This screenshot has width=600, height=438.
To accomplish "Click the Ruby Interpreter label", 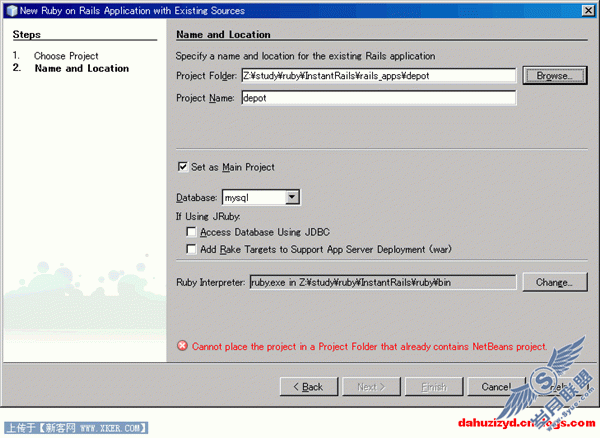I will 210,282.
